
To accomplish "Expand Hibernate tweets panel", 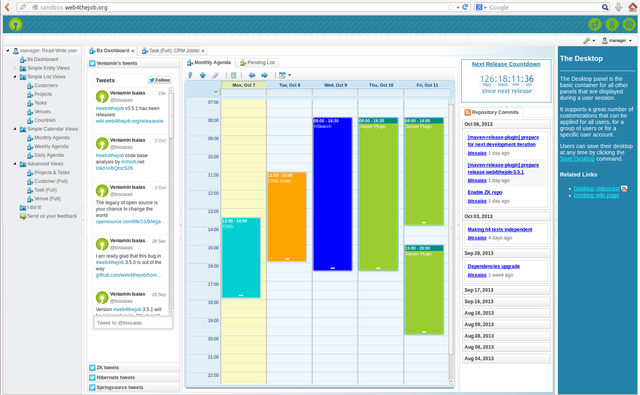I will [133, 377].
